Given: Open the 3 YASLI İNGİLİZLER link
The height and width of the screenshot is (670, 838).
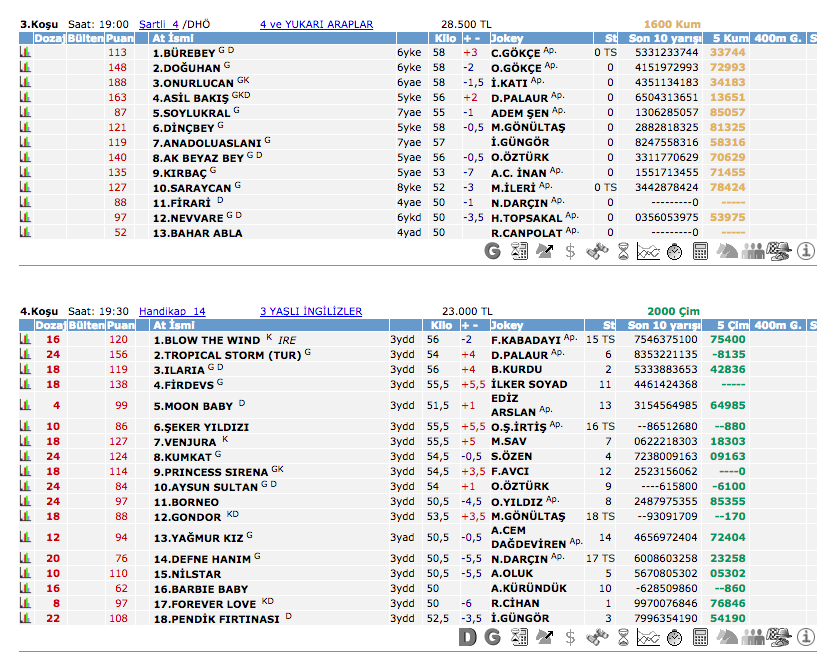Looking at the screenshot, I should (x=311, y=311).
